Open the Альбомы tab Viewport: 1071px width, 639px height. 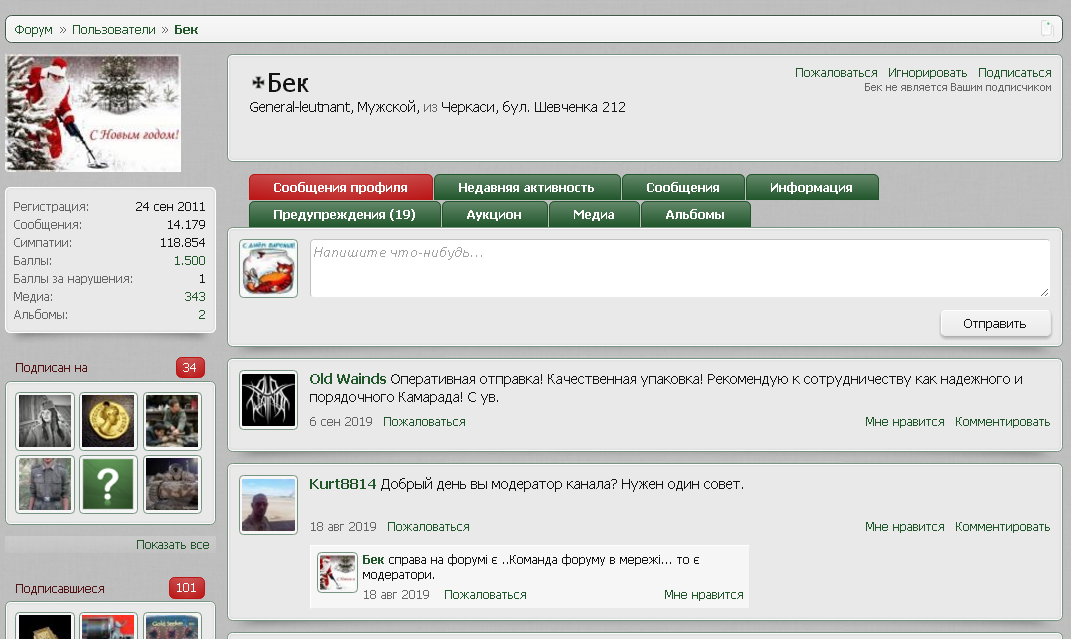tap(695, 214)
